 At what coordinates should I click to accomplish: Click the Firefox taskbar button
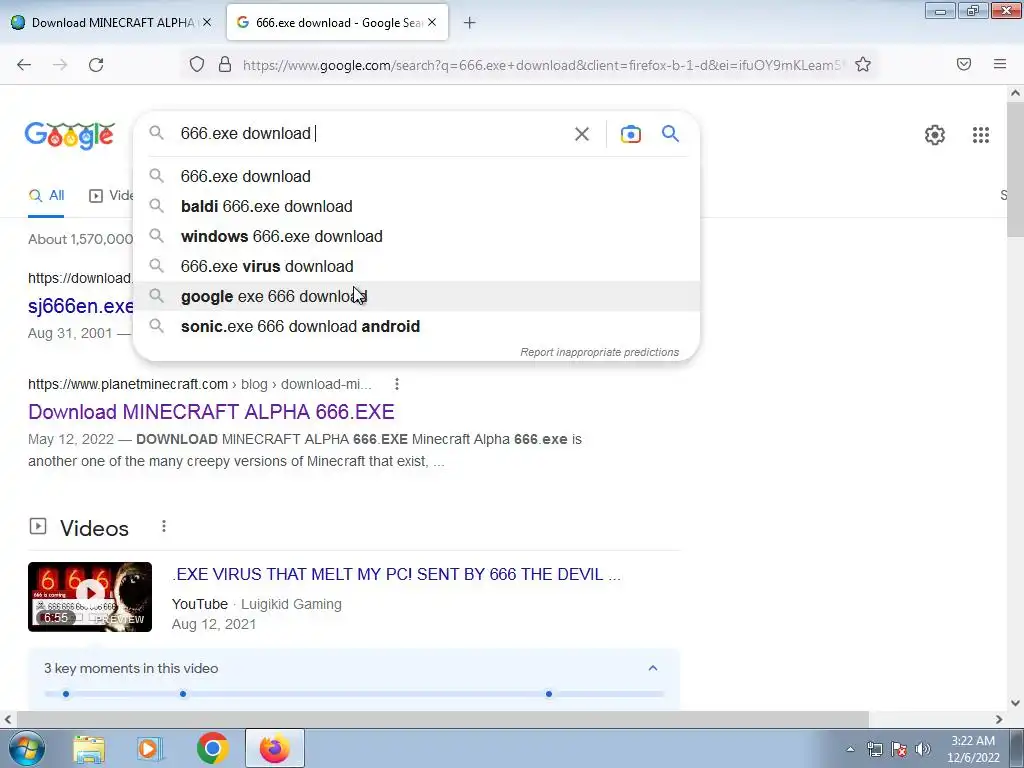tap(274, 748)
